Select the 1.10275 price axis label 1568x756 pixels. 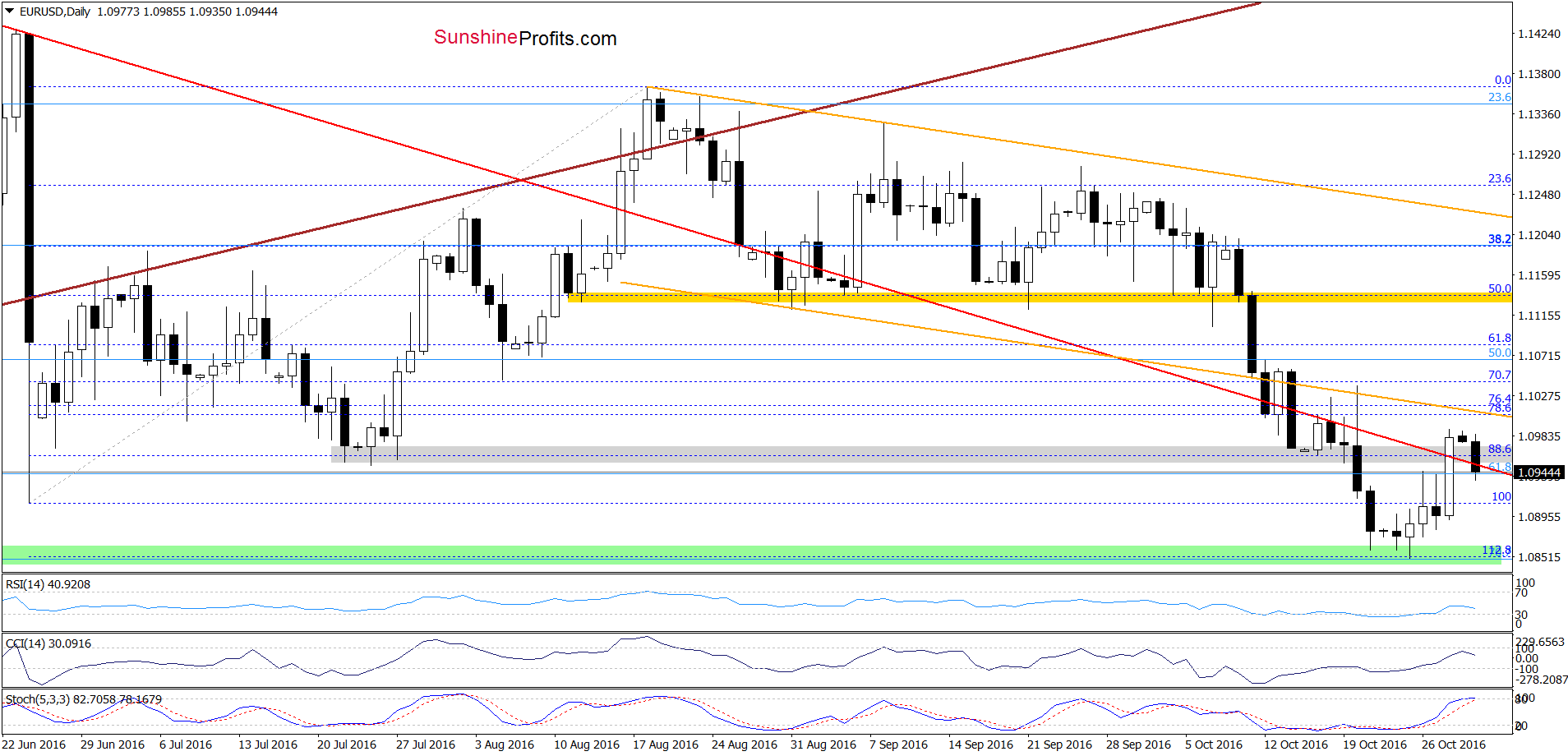(x=1538, y=396)
